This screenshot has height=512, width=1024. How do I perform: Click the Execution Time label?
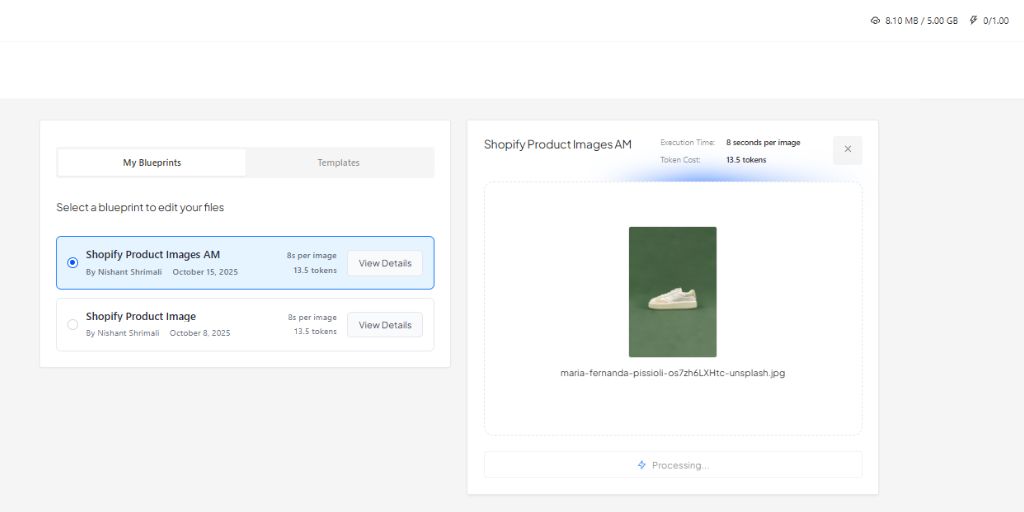(x=688, y=142)
